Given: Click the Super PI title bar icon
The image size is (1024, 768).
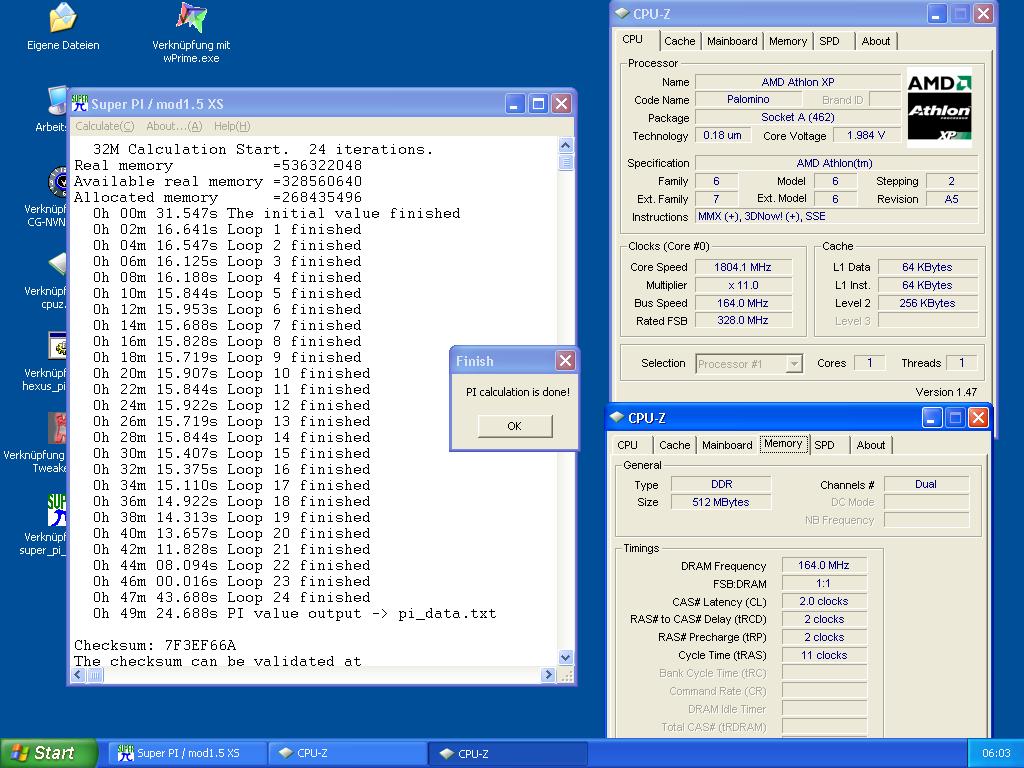Looking at the screenshot, I should point(80,103).
